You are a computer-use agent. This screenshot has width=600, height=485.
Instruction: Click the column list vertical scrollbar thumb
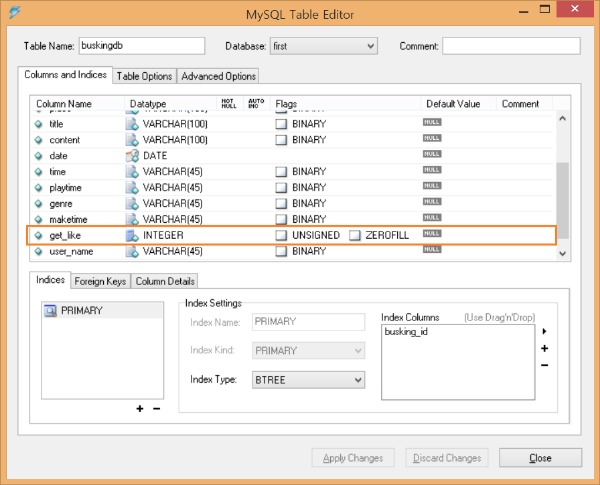click(562, 200)
